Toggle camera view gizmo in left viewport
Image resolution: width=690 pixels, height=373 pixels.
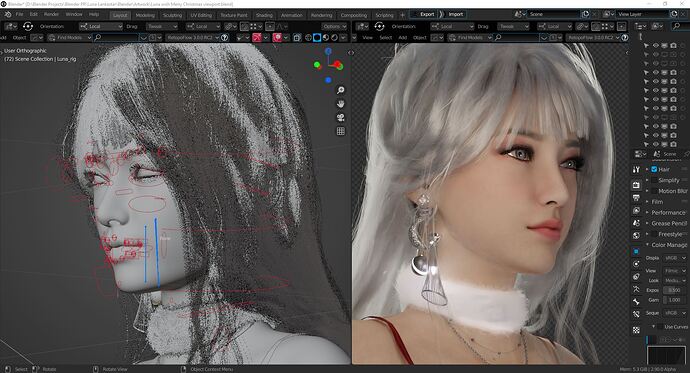340,117
